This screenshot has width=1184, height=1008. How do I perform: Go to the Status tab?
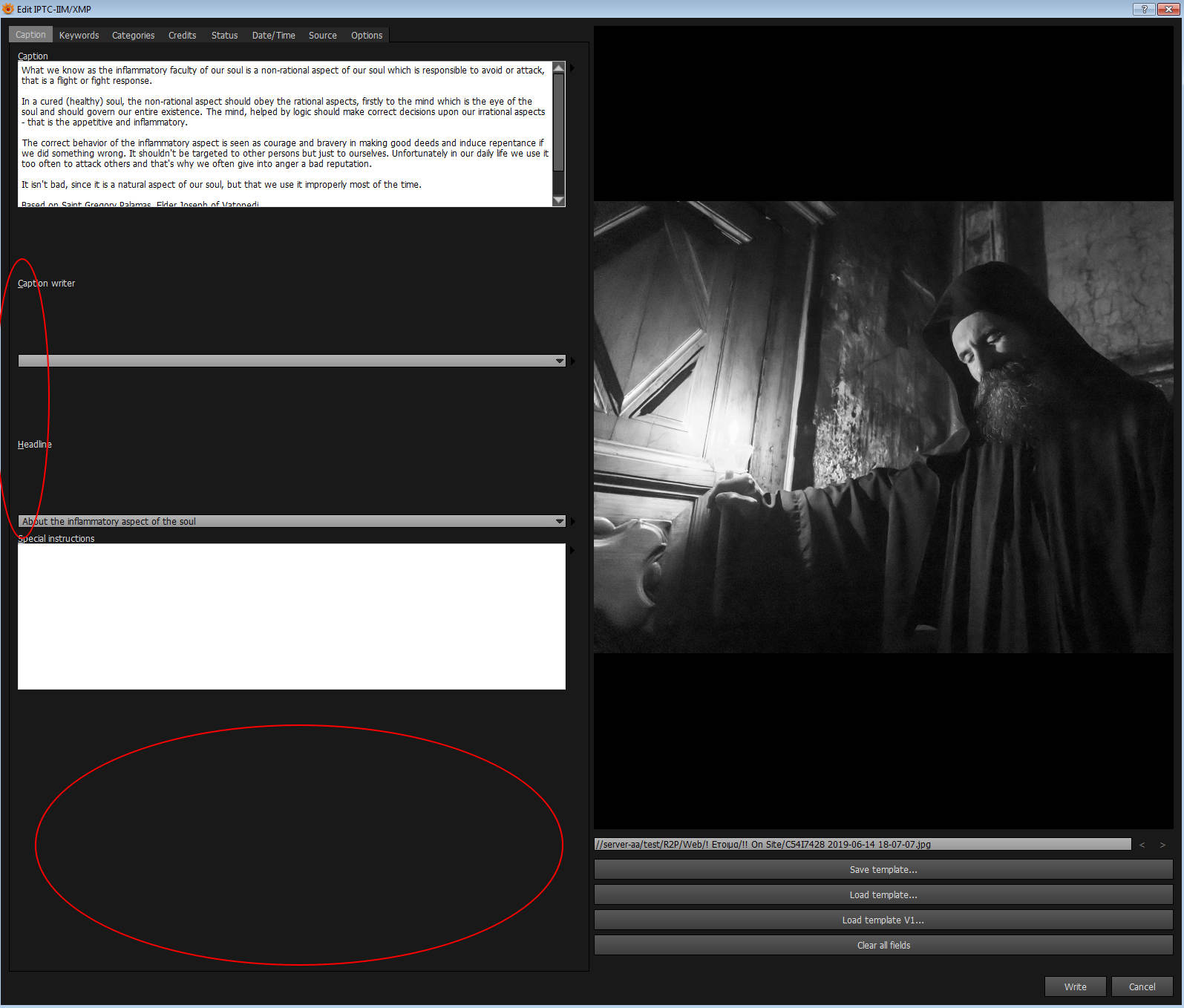tap(225, 35)
